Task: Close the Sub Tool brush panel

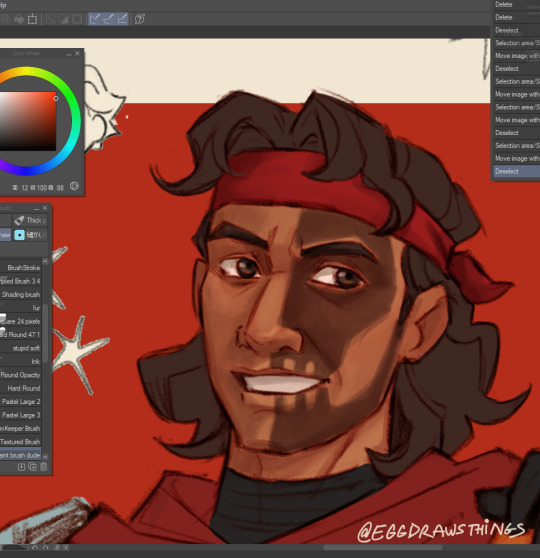Action: coord(45,208)
